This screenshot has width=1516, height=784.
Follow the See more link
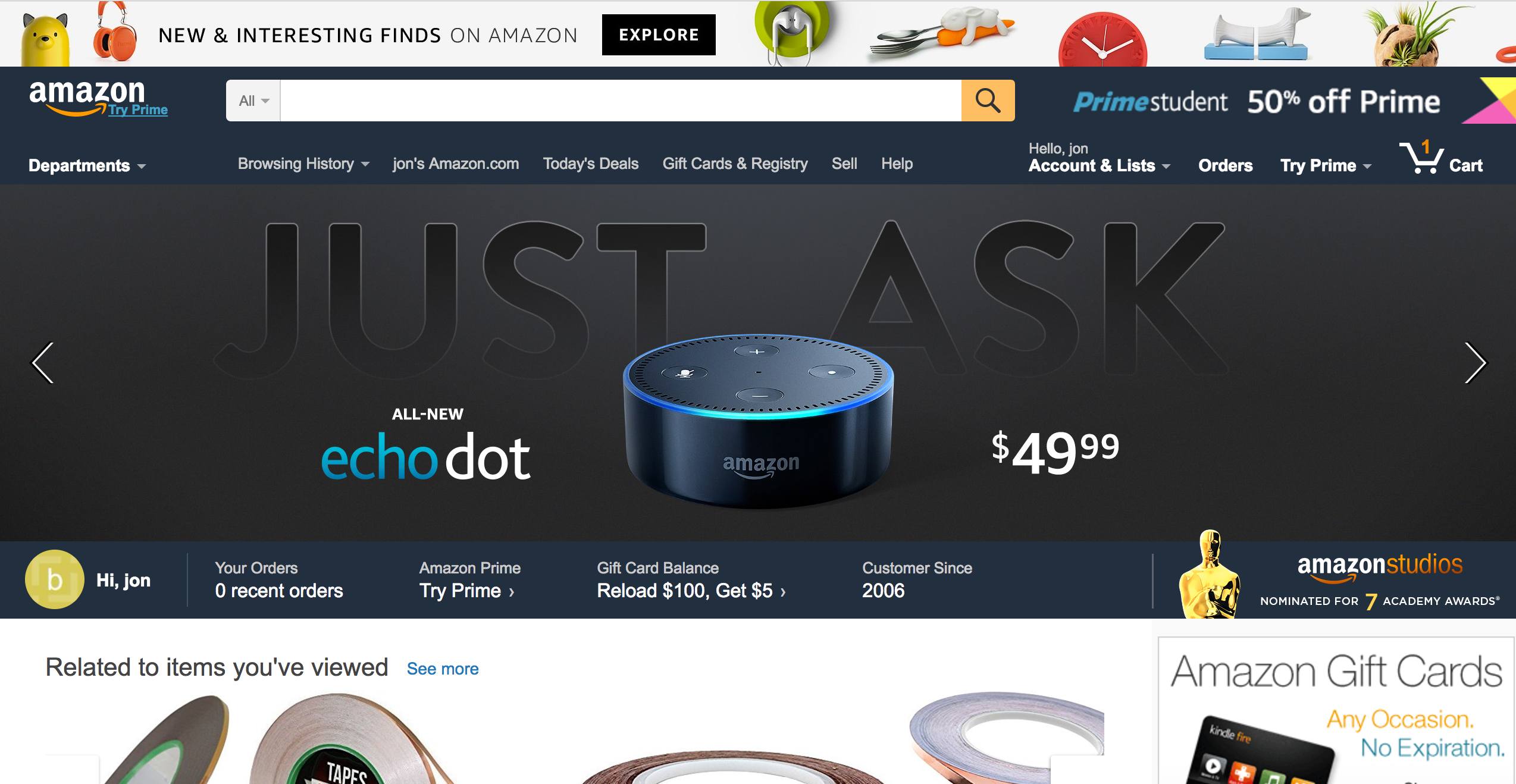443,669
